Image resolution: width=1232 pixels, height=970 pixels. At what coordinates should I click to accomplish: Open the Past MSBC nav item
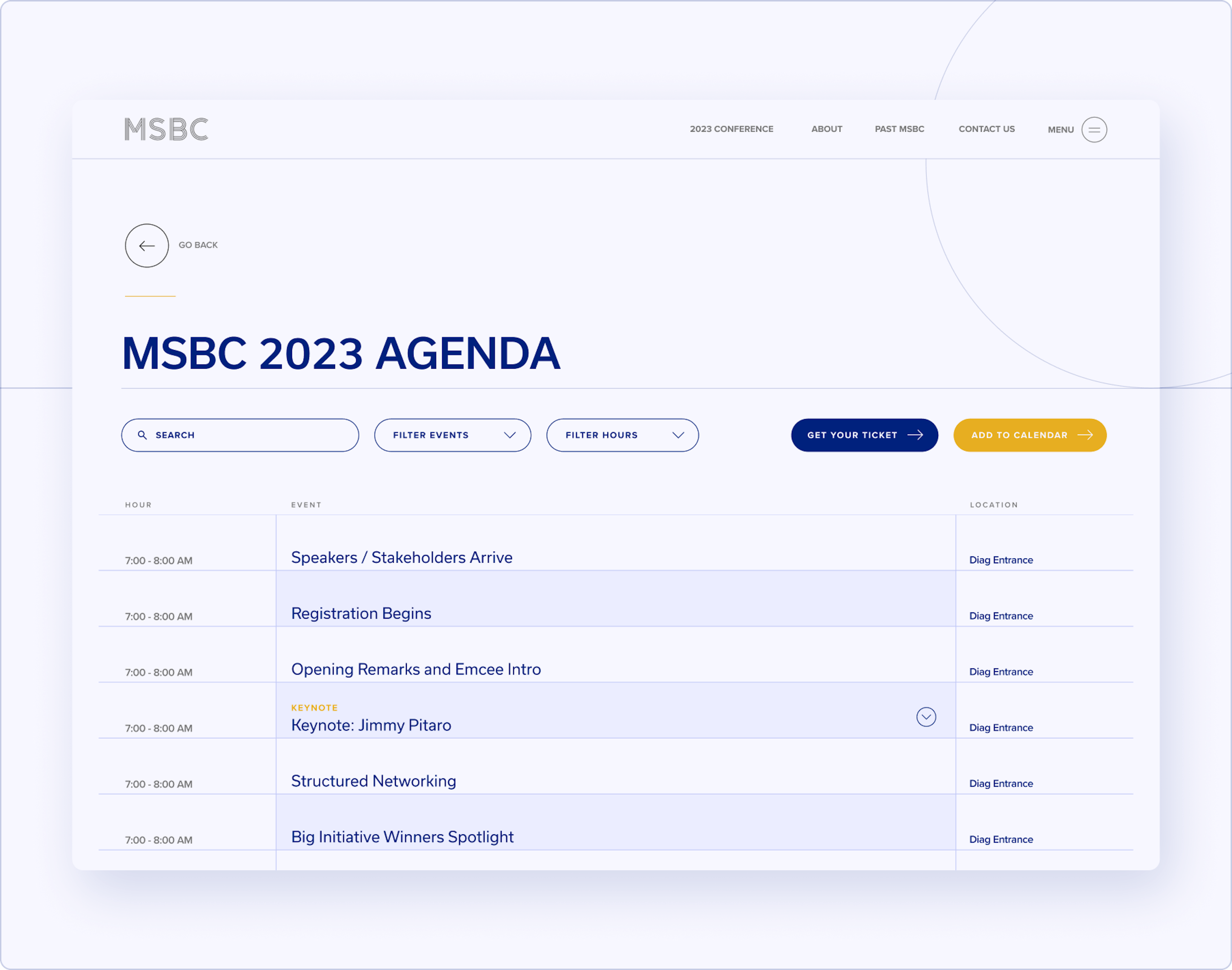click(x=899, y=129)
